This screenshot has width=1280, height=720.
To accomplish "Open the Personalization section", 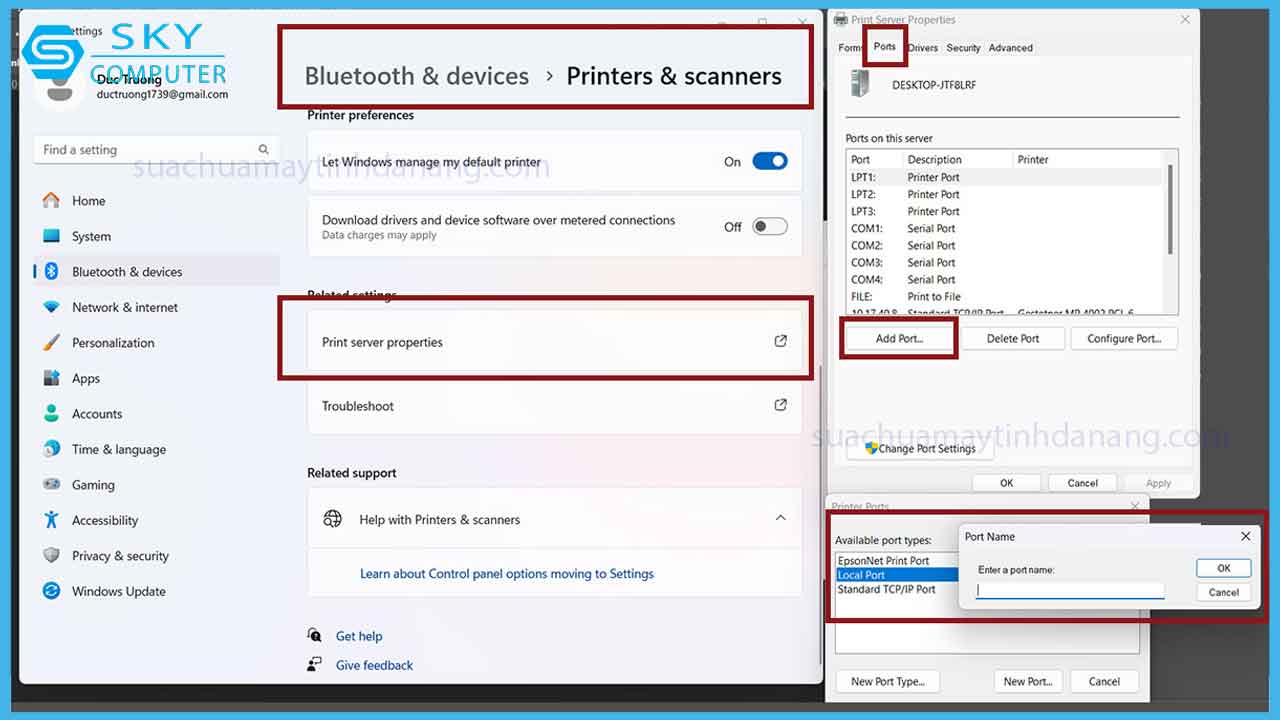I will click(112, 342).
